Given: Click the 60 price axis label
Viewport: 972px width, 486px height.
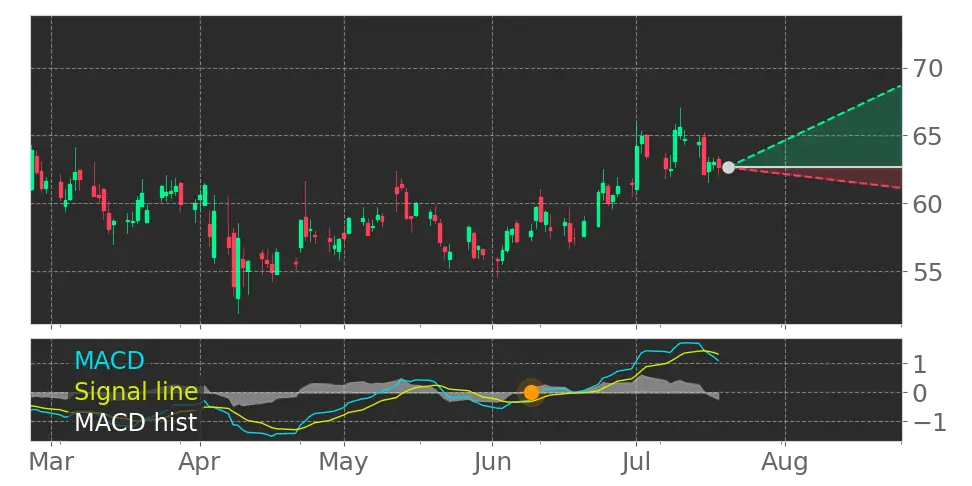Looking at the screenshot, I should (927, 204).
